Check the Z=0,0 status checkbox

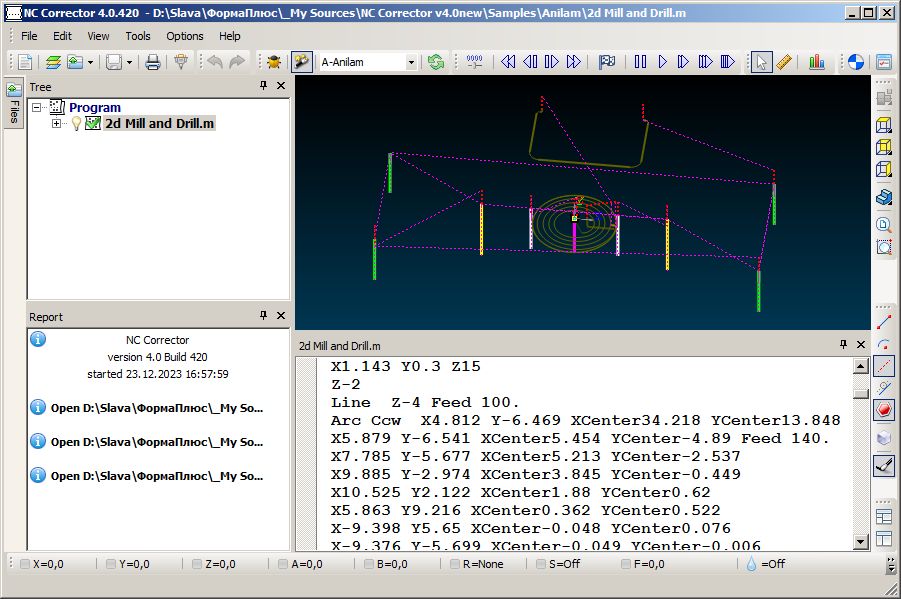197,564
